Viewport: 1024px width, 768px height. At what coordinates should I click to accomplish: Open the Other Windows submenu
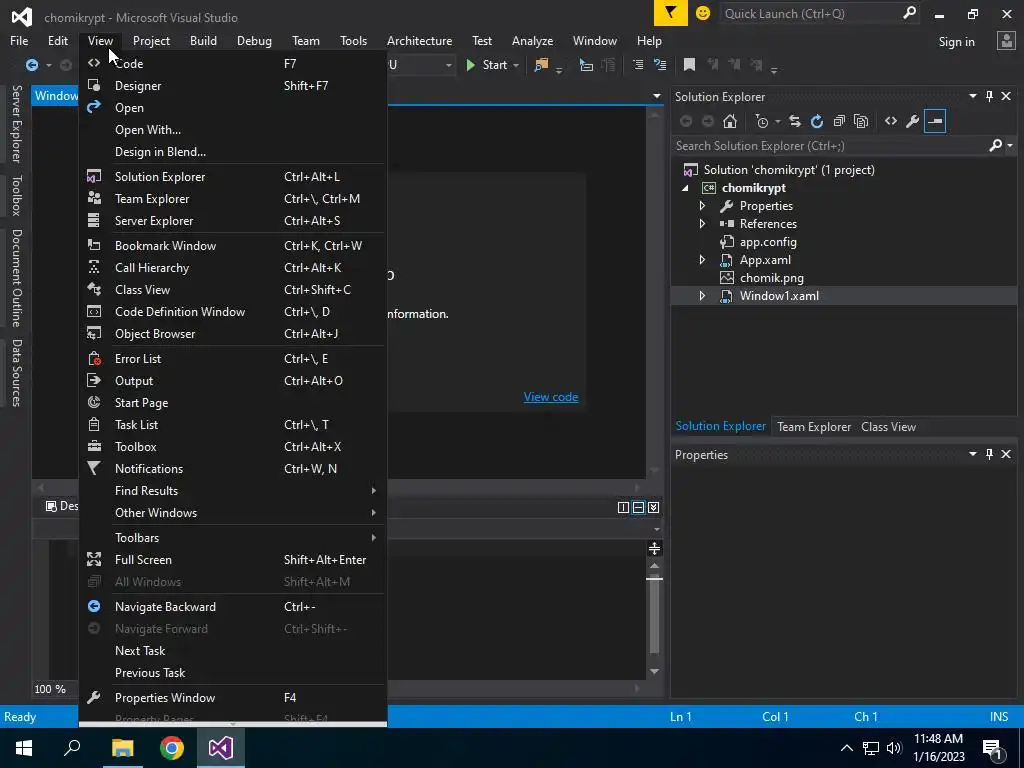[x=232, y=513]
